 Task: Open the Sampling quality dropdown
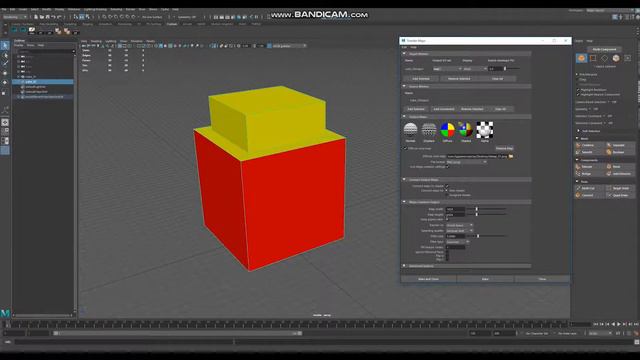click(x=460, y=231)
